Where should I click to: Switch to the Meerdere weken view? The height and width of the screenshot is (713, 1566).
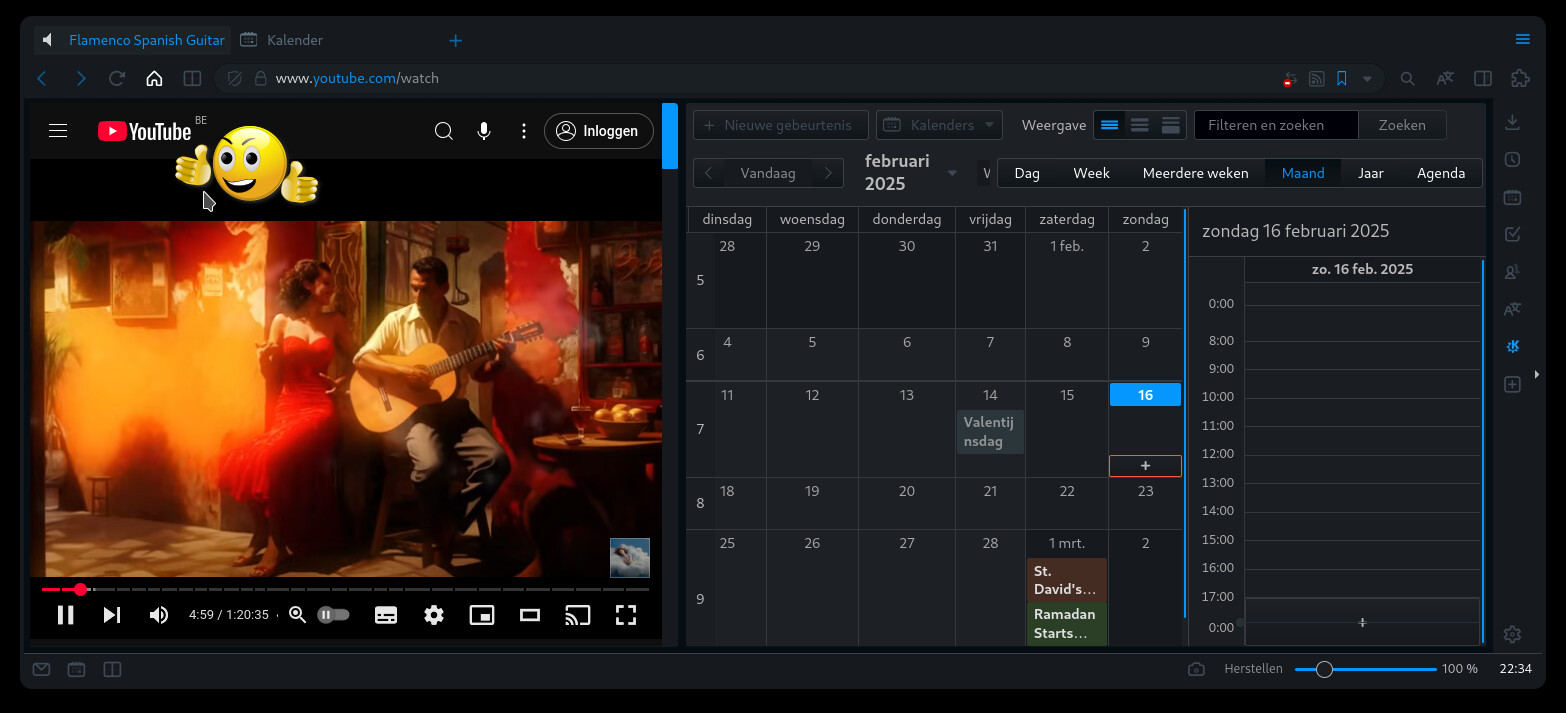1195,173
